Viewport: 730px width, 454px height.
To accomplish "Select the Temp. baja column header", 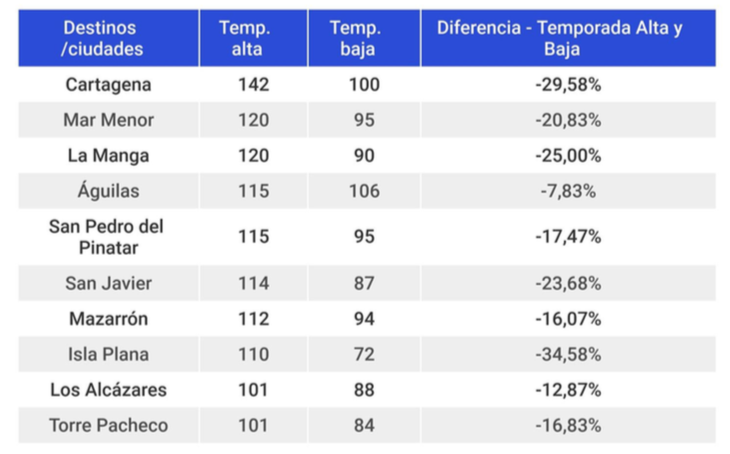I will 364,38.
